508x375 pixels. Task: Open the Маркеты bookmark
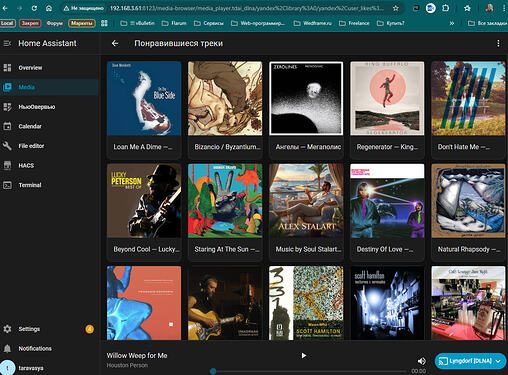coord(82,23)
